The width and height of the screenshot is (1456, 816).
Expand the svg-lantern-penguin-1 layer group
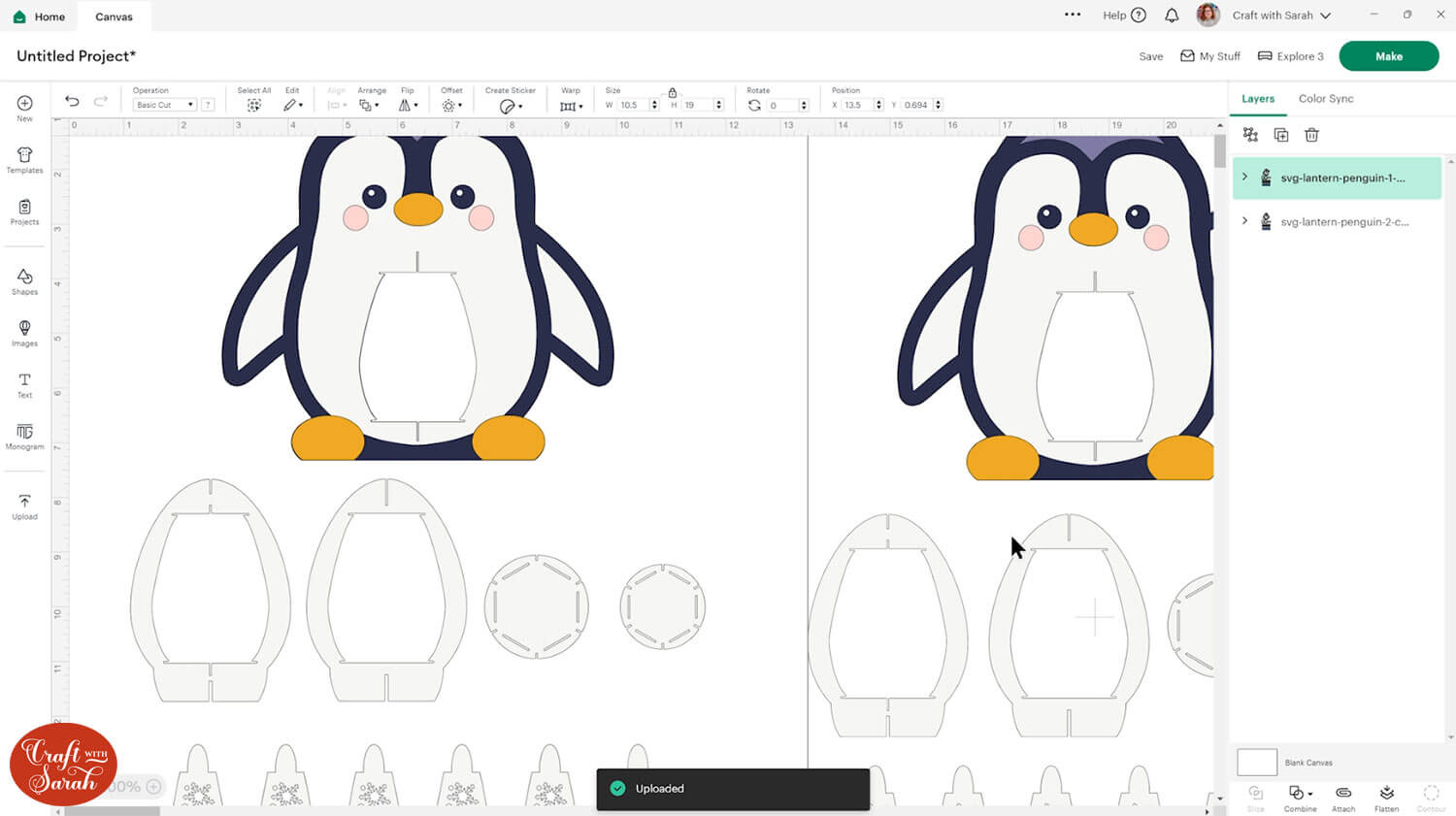click(x=1244, y=177)
